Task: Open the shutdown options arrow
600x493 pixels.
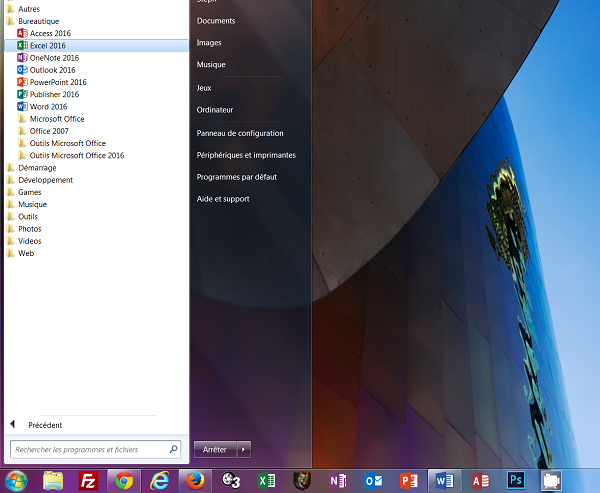Action: [x=244, y=450]
